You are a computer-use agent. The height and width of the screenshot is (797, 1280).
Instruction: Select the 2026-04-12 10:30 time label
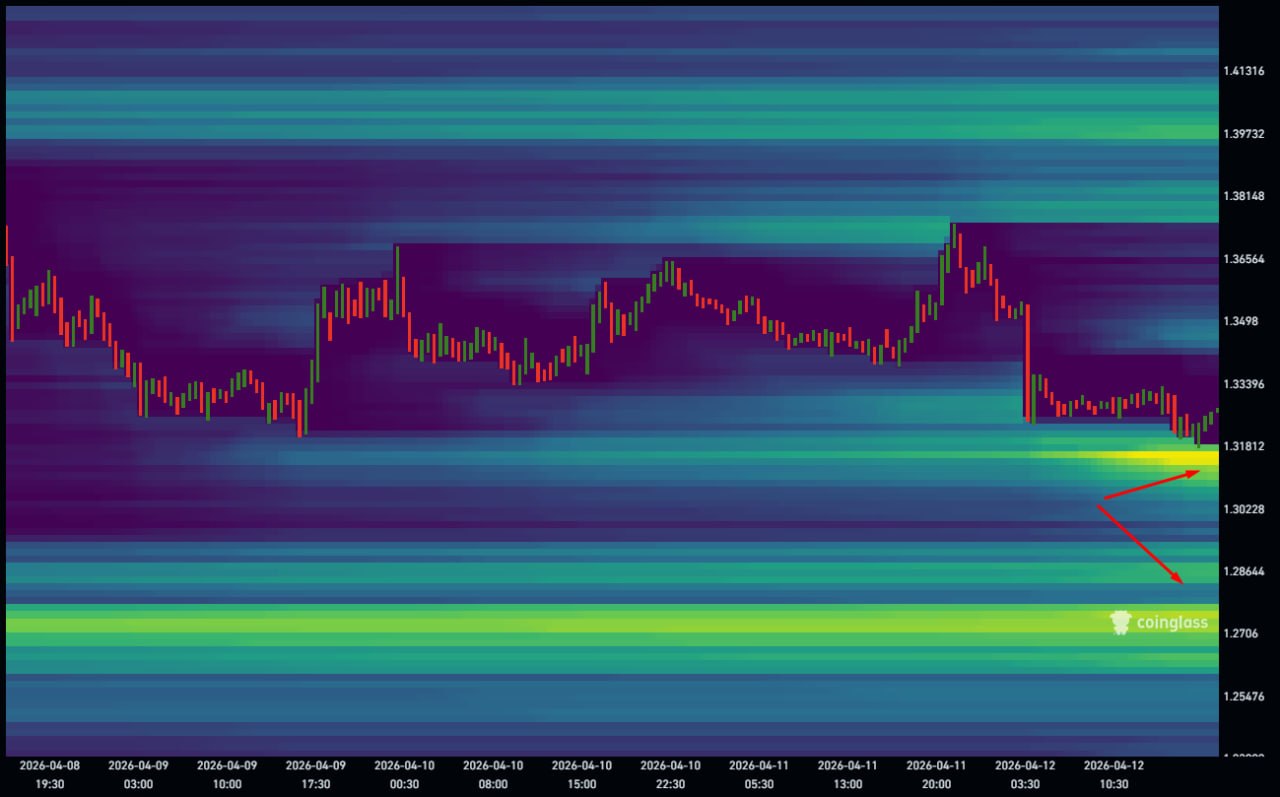point(1115,775)
